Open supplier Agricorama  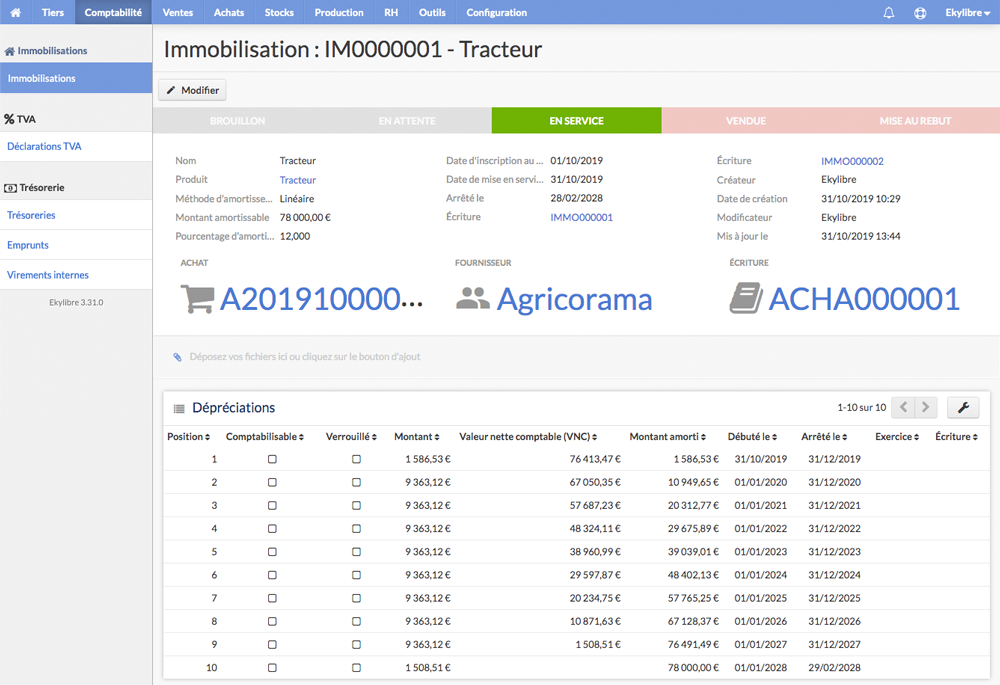[x=574, y=298]
